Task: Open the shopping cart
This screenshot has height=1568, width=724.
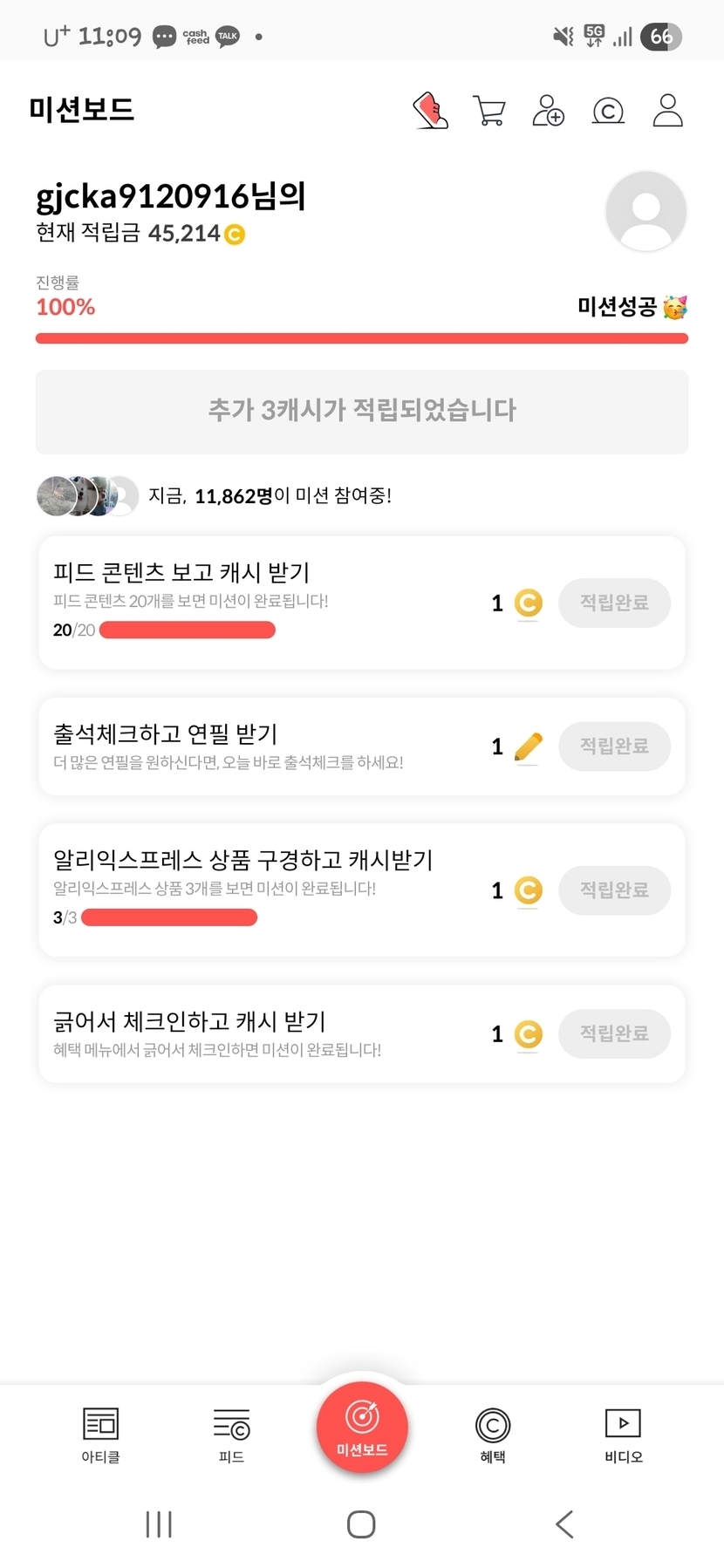Action: (488, 111)
